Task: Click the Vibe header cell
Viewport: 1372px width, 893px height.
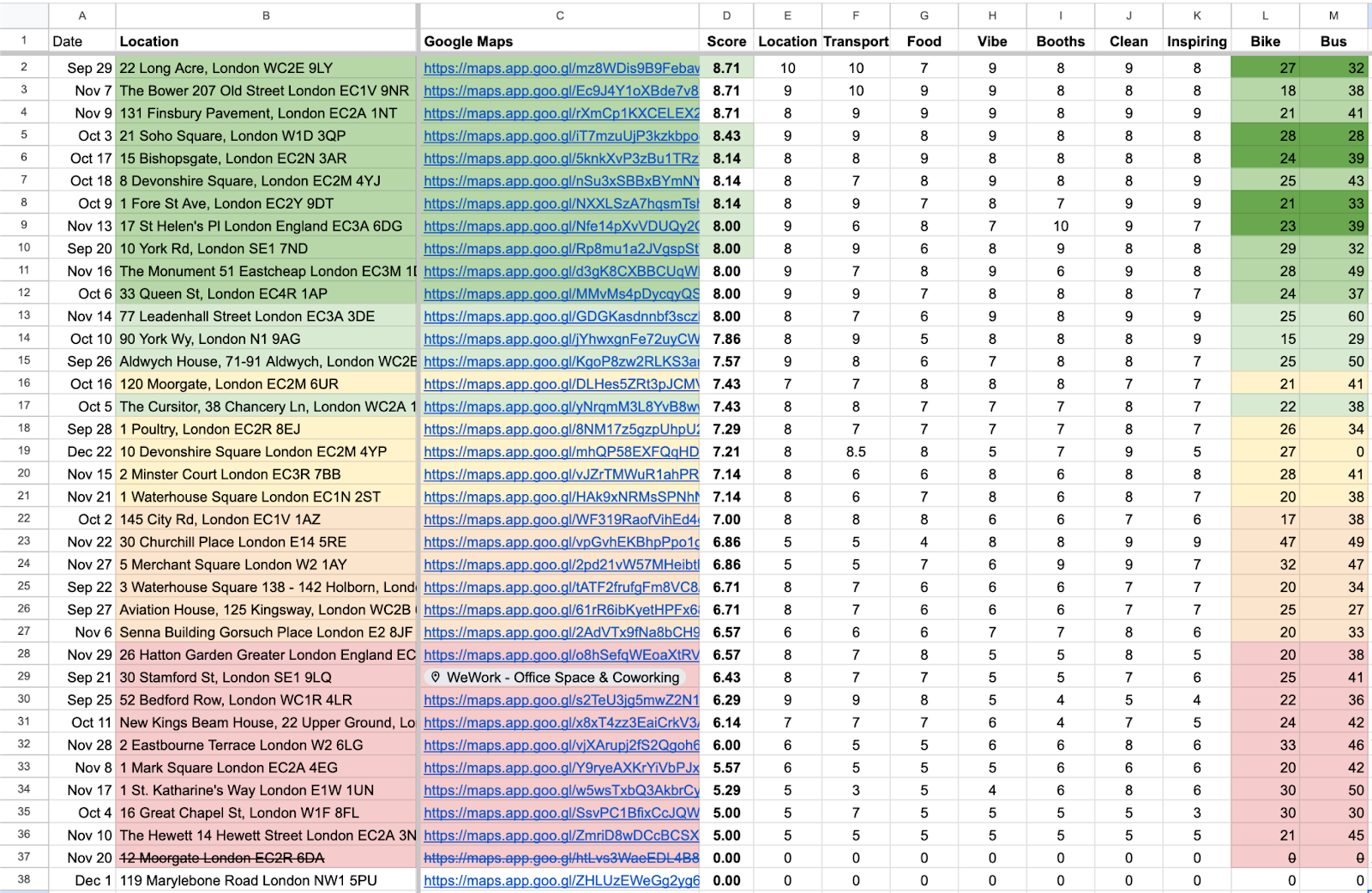Action: tap(992, 41)
